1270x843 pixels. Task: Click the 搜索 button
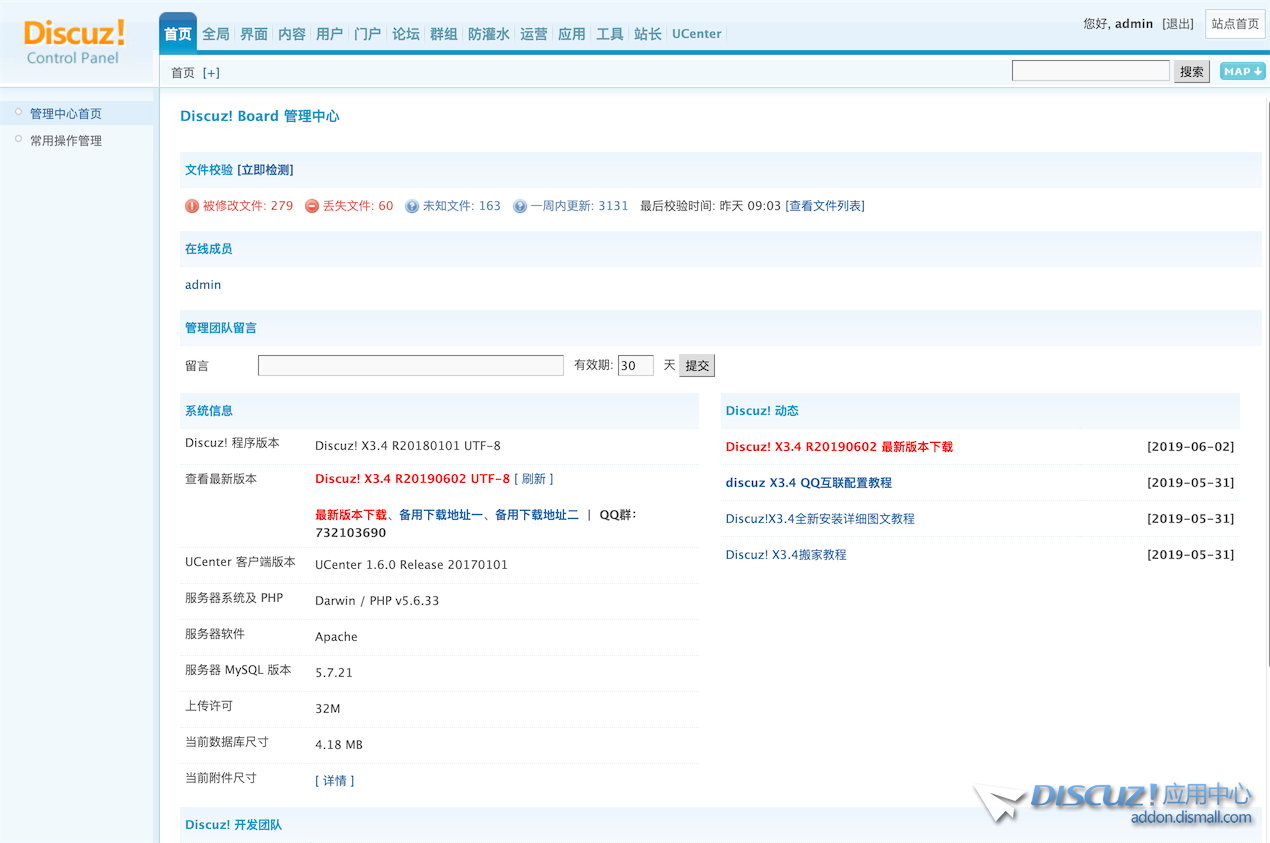click(x=1192, y=71)
